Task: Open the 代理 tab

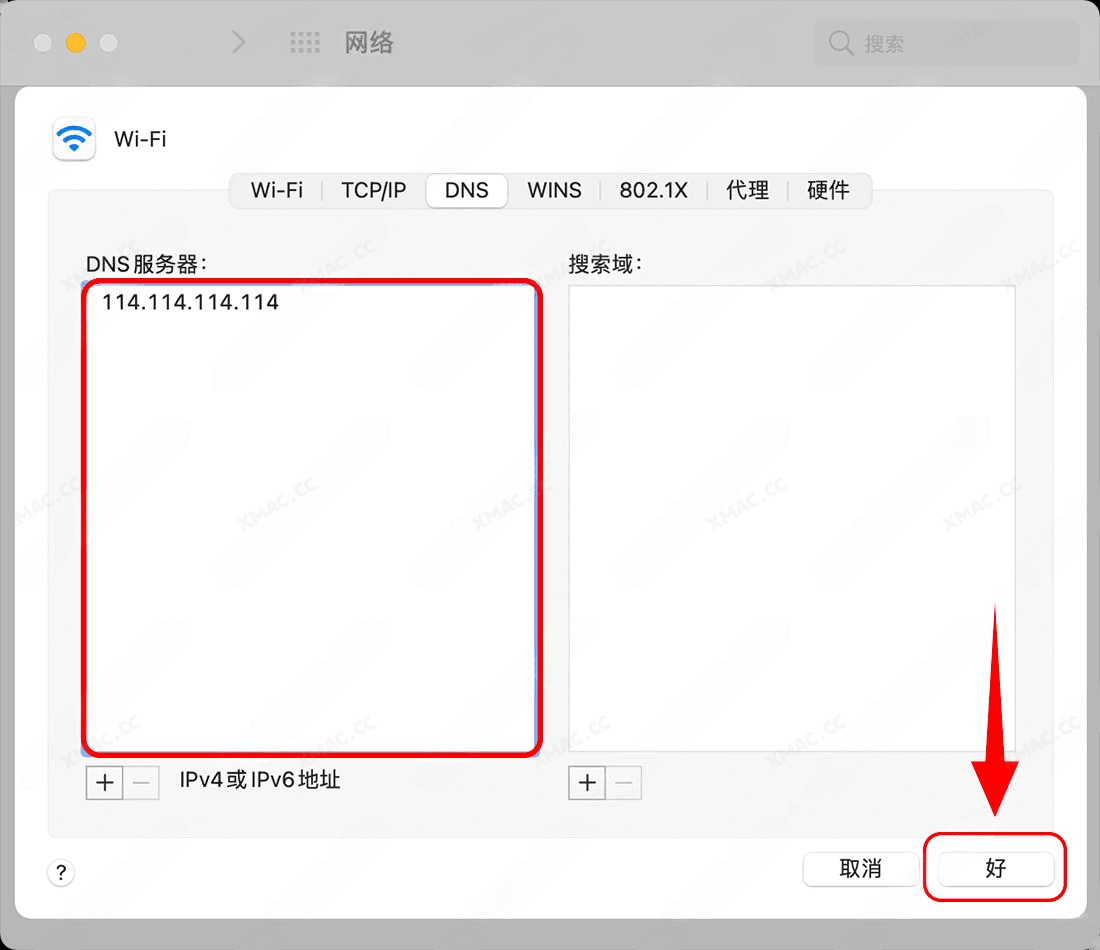Action: click(747, 190)
